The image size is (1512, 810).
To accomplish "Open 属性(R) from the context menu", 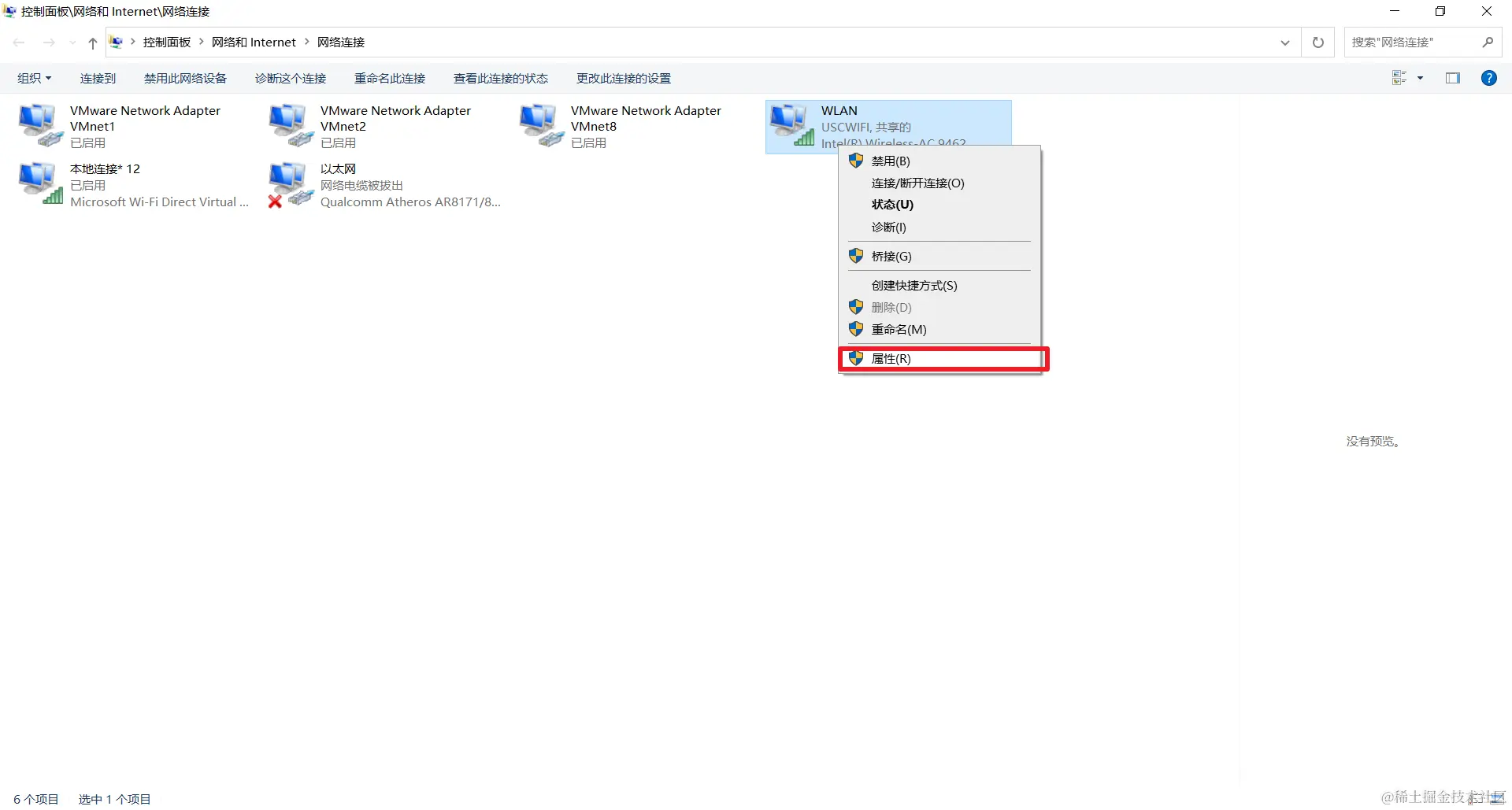I will [940, 358].
